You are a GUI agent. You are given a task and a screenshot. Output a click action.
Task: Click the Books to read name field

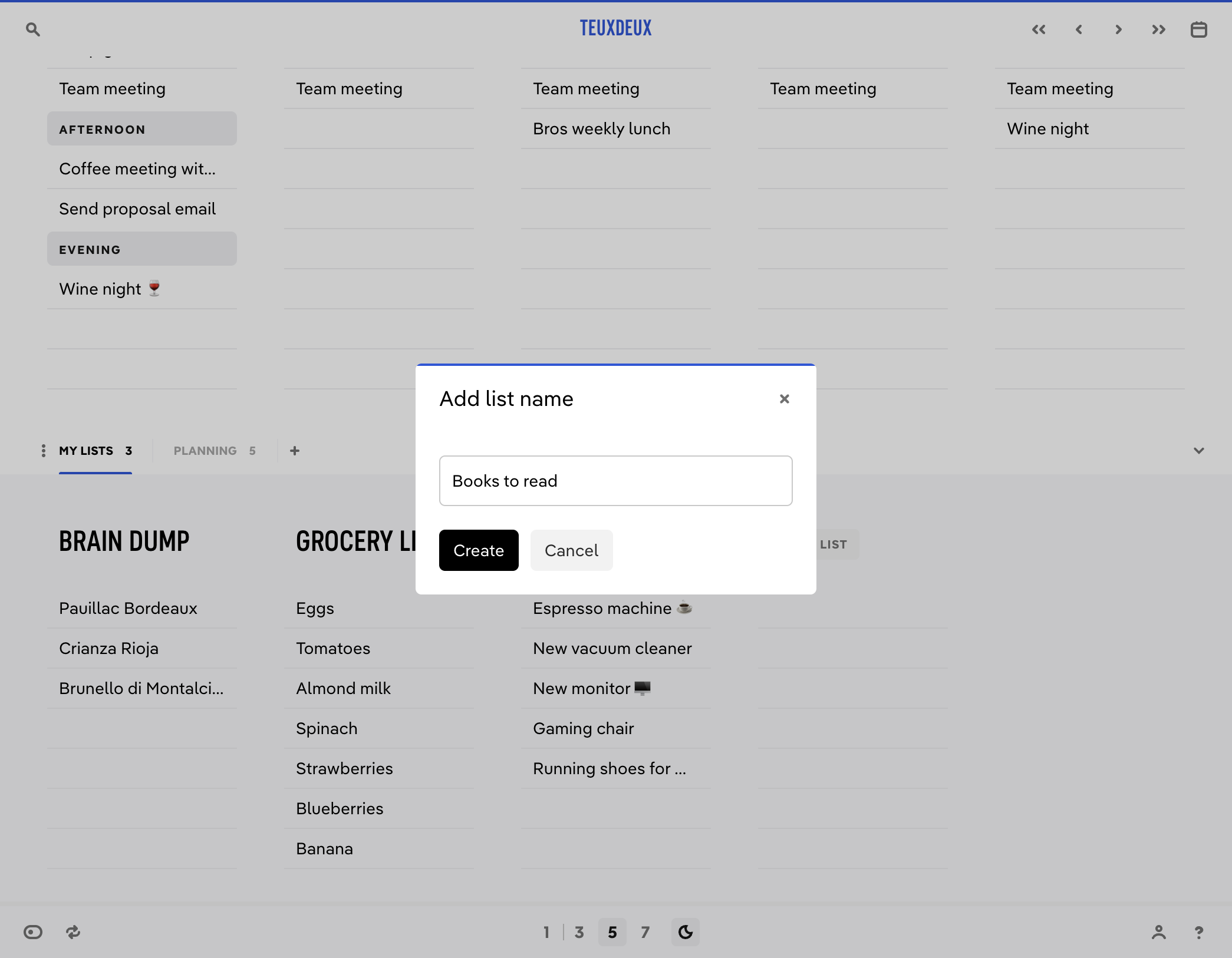point(615,481)
